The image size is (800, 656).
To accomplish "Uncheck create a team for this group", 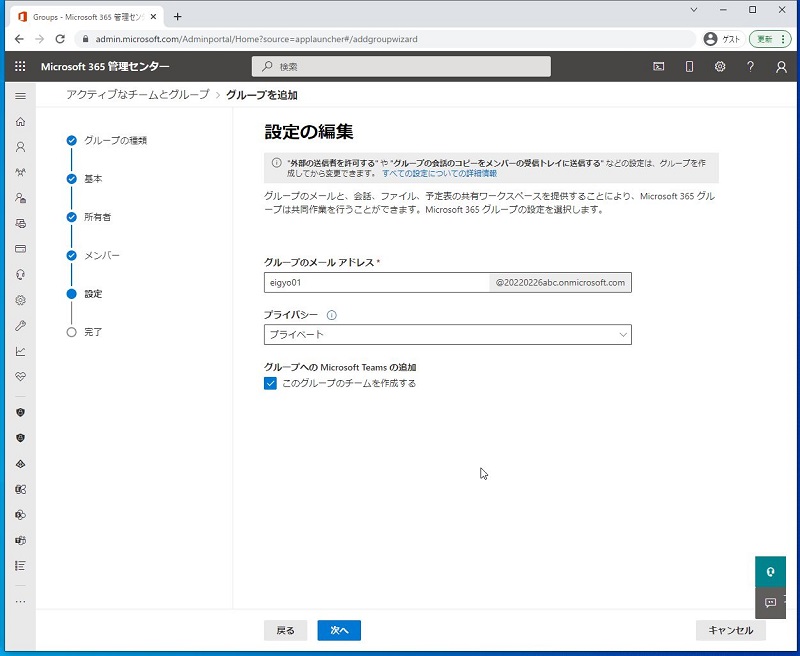I will coord(270,383).
